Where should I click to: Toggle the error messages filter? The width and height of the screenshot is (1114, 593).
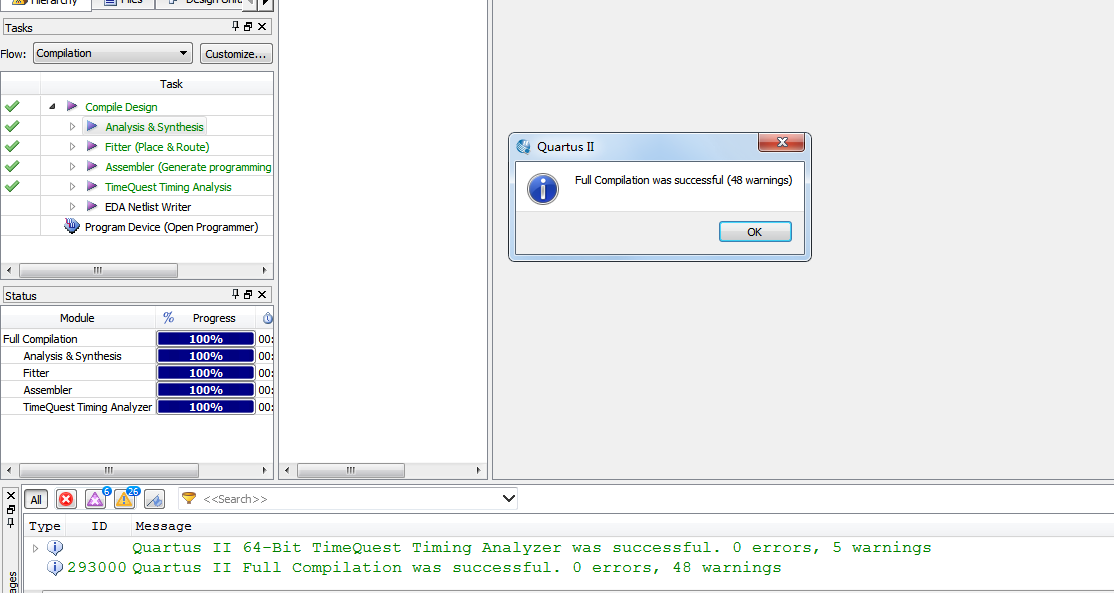coord(66,499)
